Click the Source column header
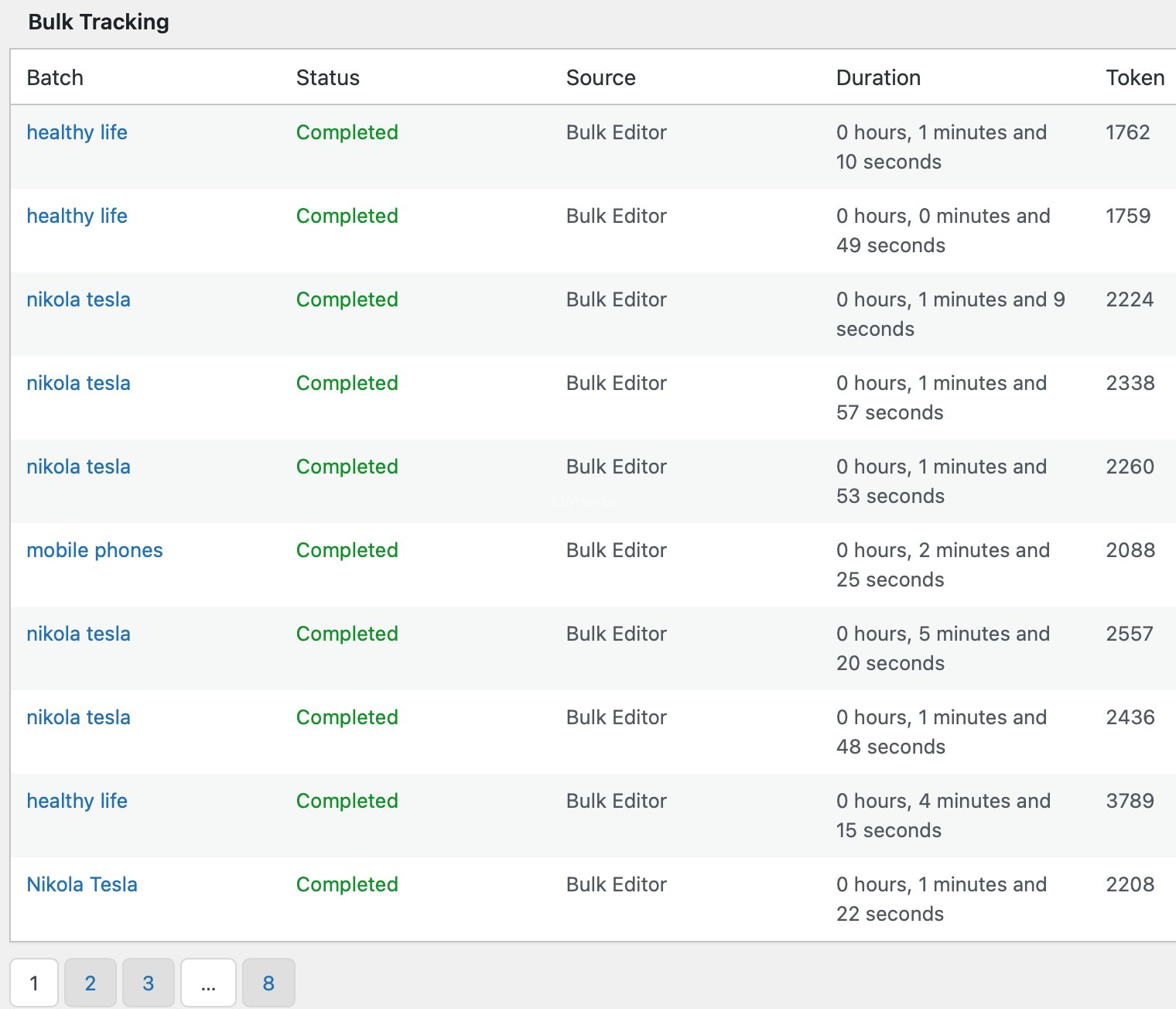The width and height of the screenshot is (1176, 1009). pos(600,77)
